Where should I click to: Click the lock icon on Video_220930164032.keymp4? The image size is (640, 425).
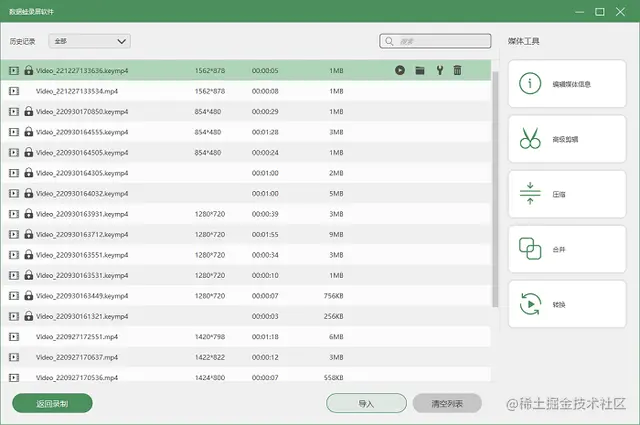[x=29, y=193]
